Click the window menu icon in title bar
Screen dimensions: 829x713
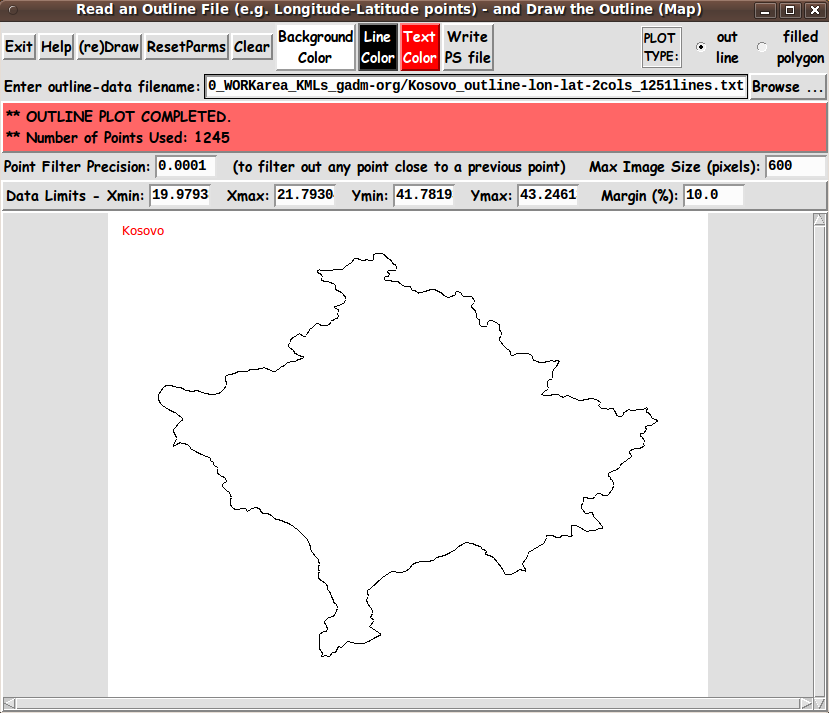[13, 10]
